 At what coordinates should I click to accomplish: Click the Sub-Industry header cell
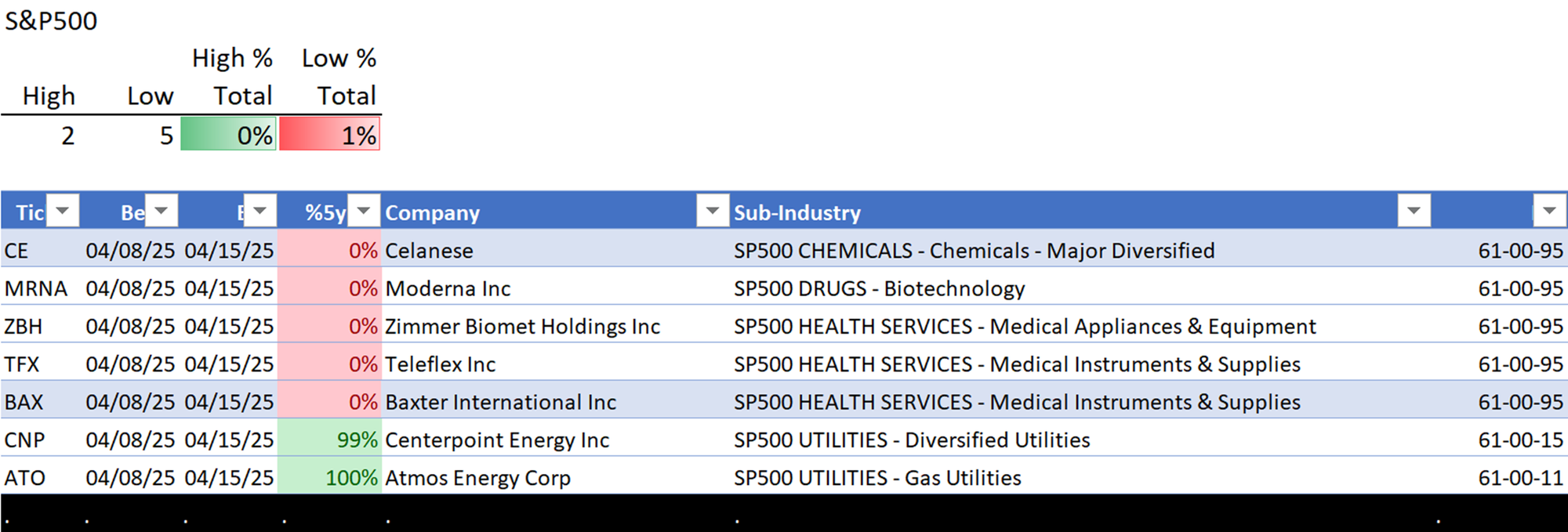tap(1081, 212)
